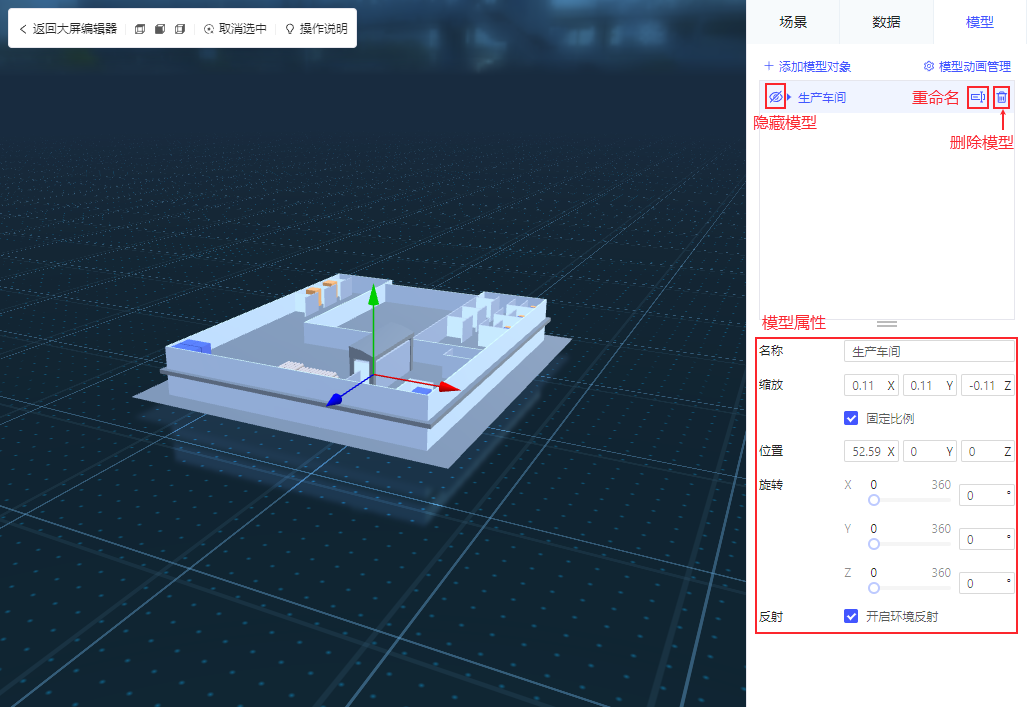Click 添加模型对象 to add a model
Screen dimensions: 1027x707
(x=808, y=66)
